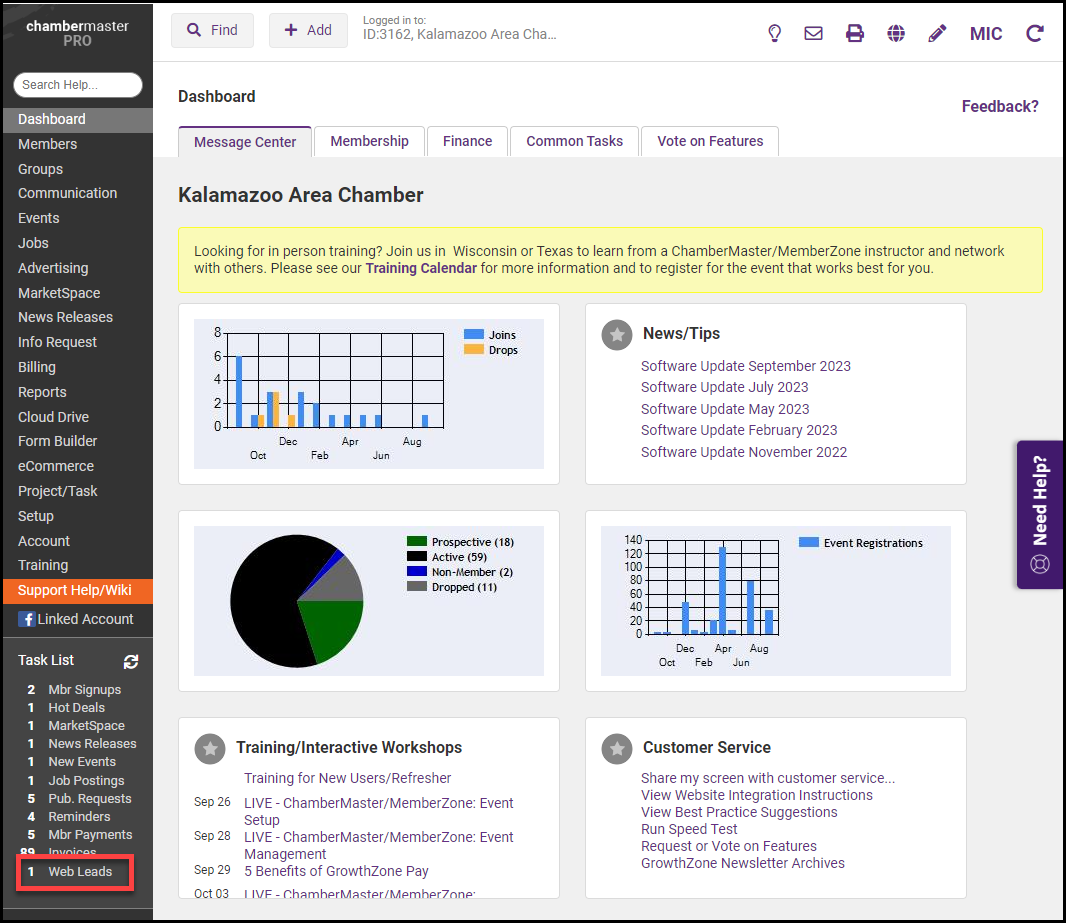Viewport: 1066px width, 923px height.
Task: Click the lightbulb icon in top toolbar
Action: pyautogui.click(x=774, y=33)
